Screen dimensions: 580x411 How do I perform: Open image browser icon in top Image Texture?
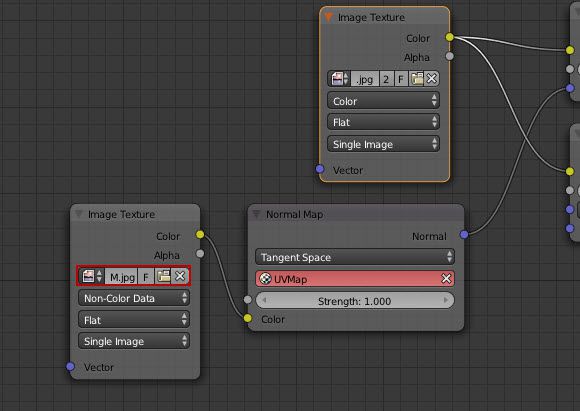pyautogui.click(x=339, y=79)
